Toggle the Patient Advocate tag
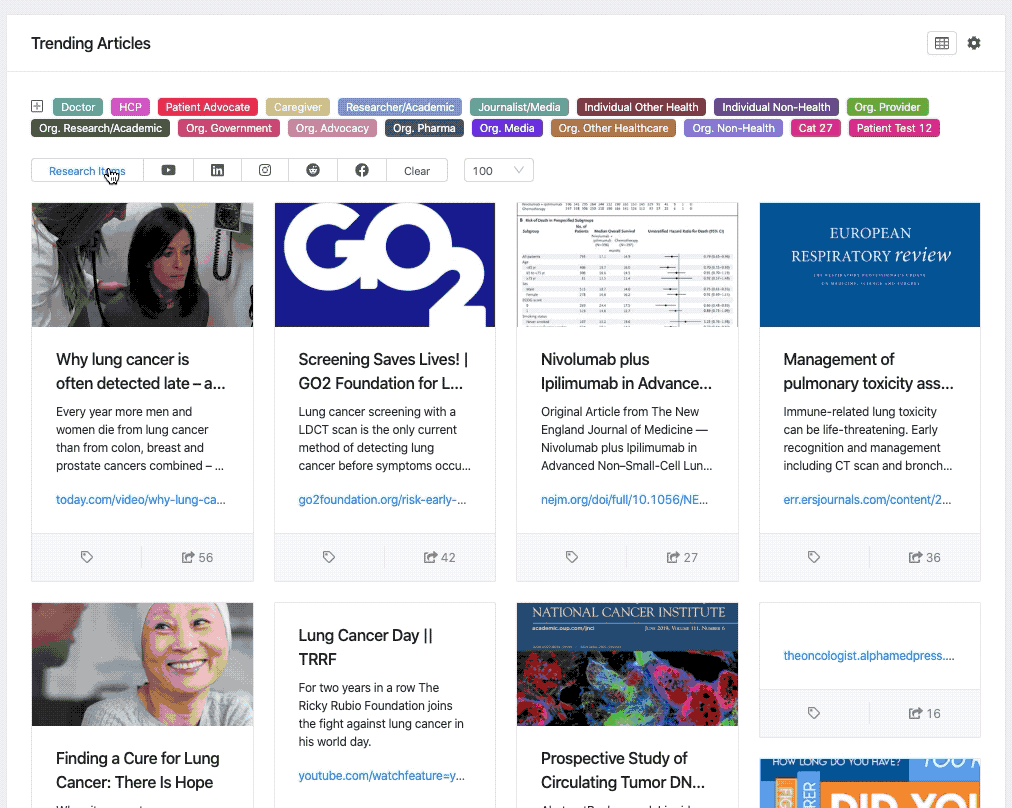 coord(208,107)
